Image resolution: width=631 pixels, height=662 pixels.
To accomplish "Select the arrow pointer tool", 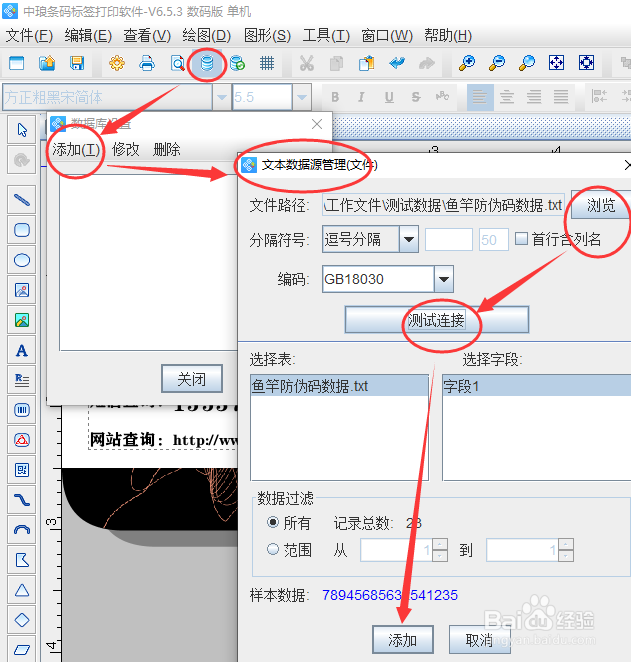I will 22,130.
